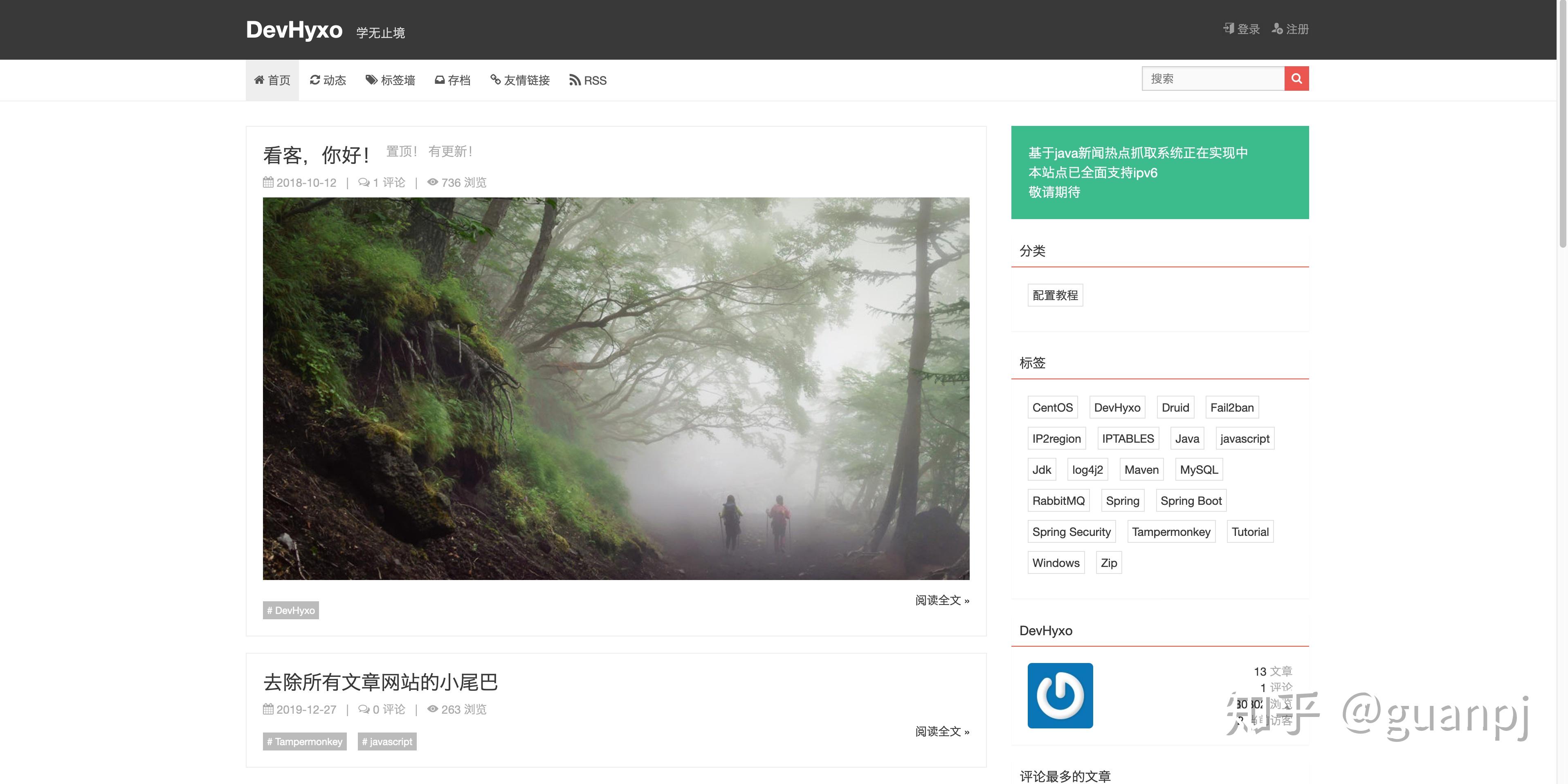Select the 配置教程 category
This screenshot has height=784, width=1568.
tap(1055, 296)
